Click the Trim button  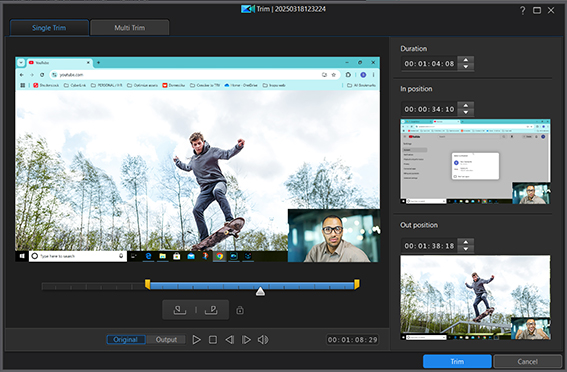(457, 361)
